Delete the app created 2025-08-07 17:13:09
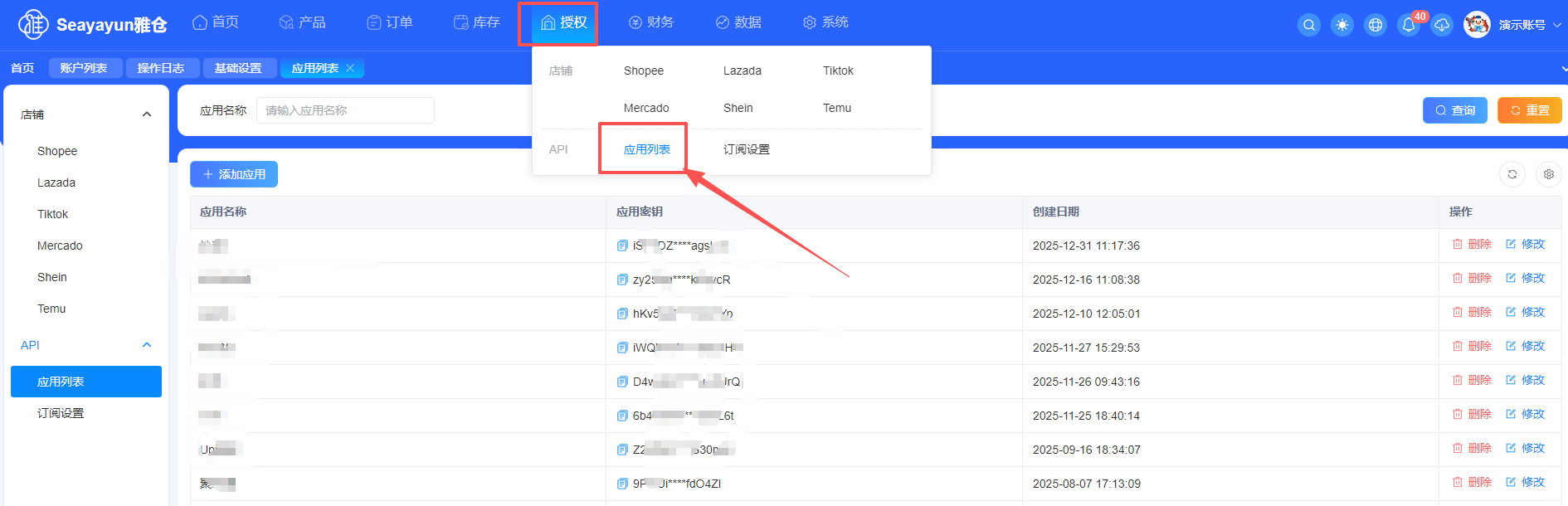 [1472, 482]
